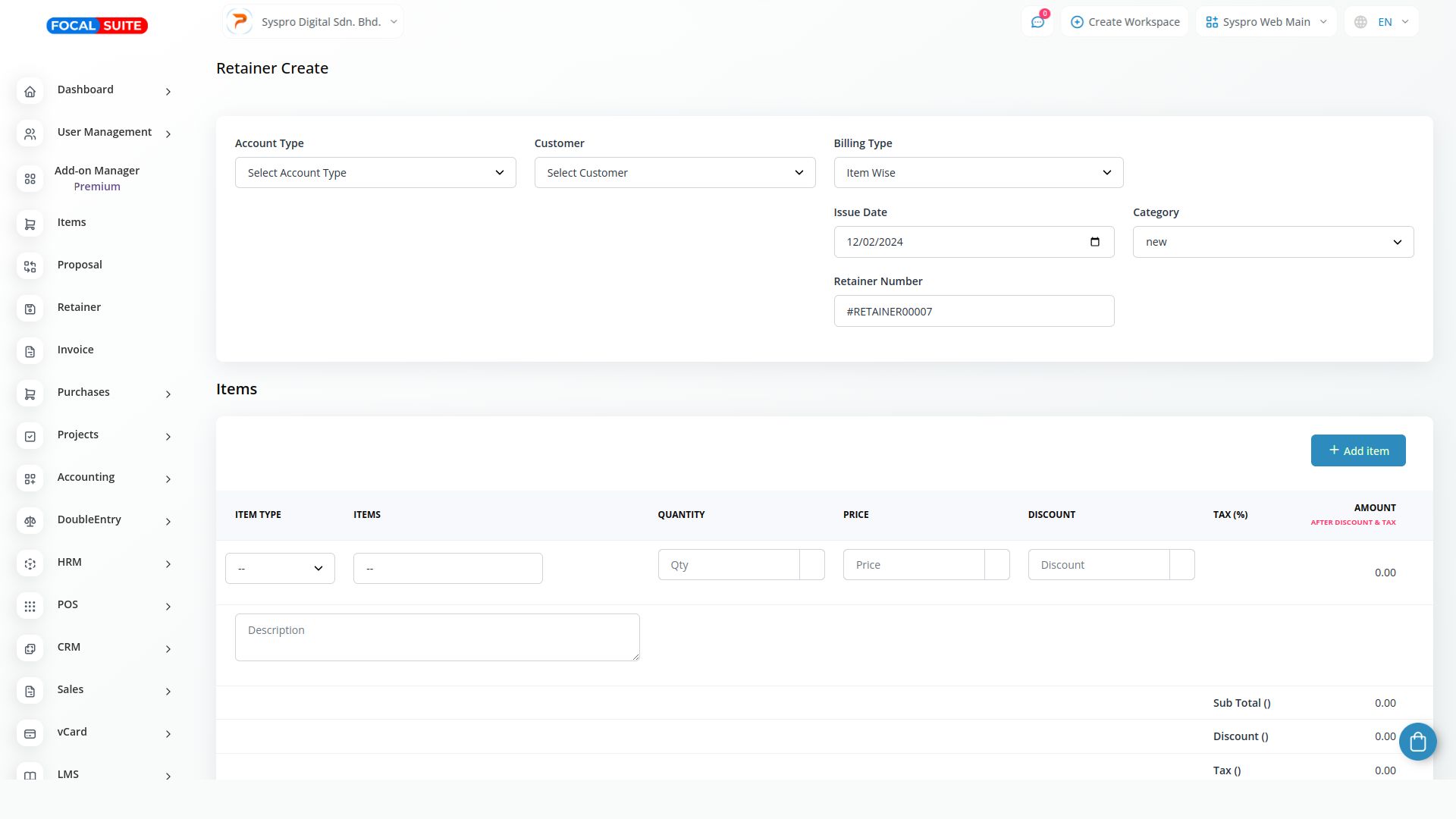
Task: Click the Invoice sidebar icon
Action: (x=30, y=351)
